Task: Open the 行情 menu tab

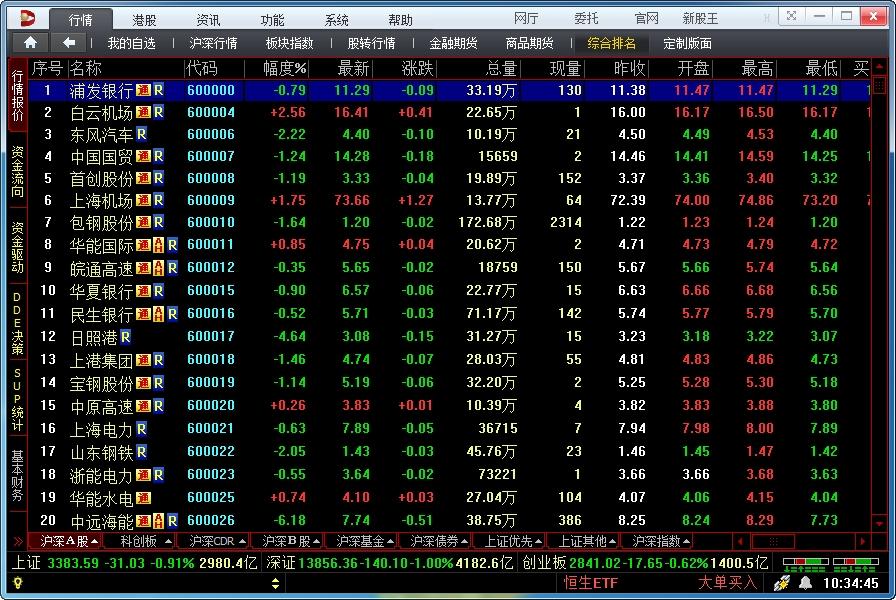Action: [81, 20]
